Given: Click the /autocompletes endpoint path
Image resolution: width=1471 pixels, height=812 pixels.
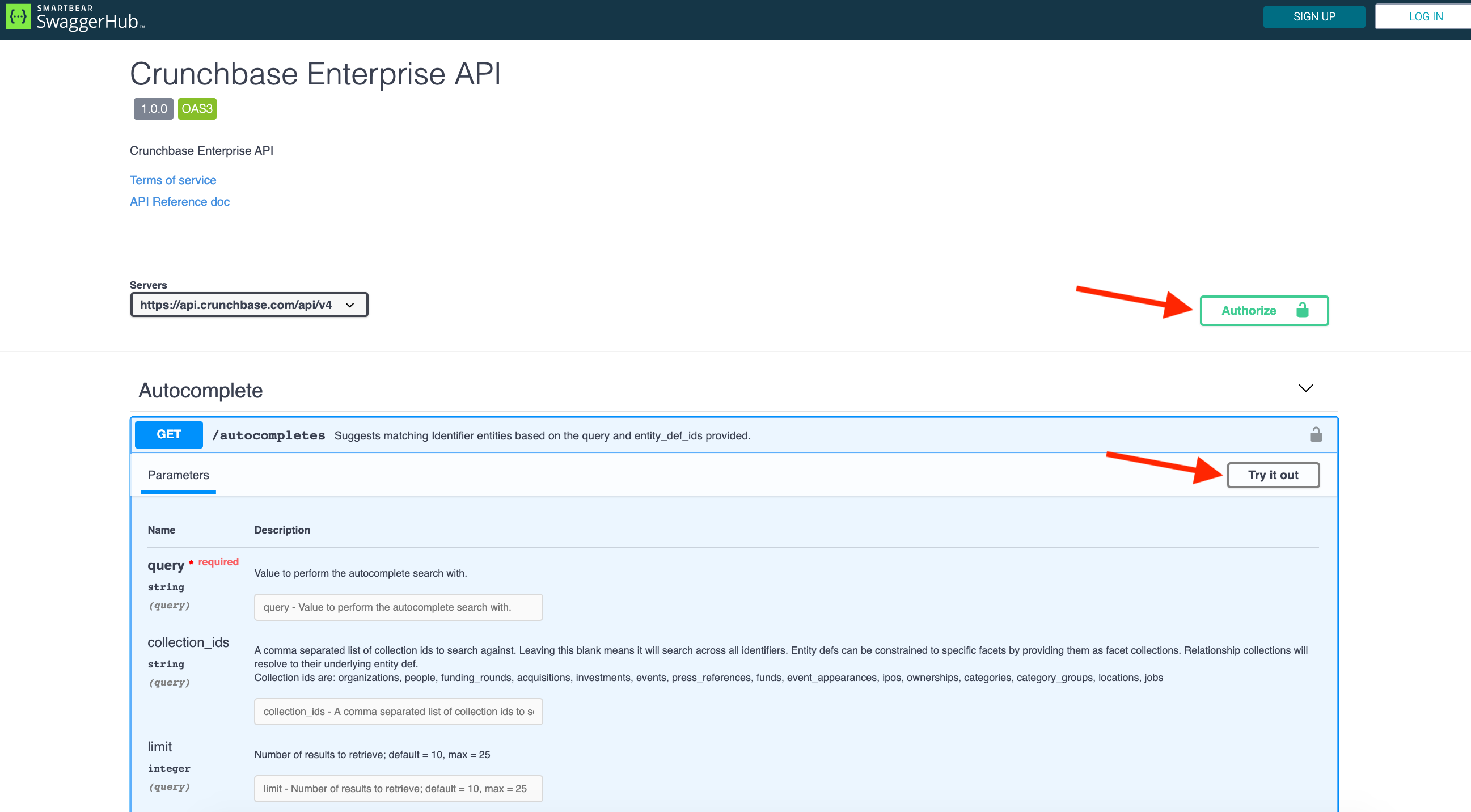Looking at the screenshot, I should pos(268,435).
